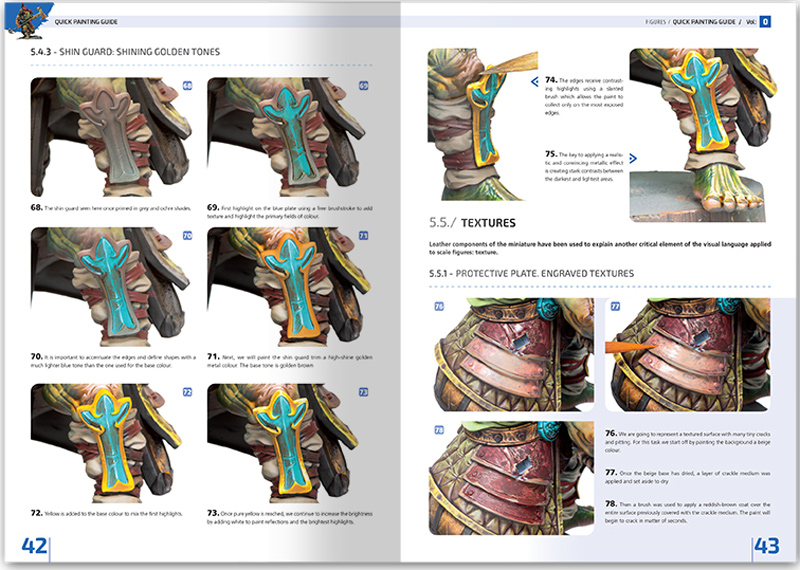Open step 77 crackle medium brush photo
800x570 pixels.
pyautogui.click(x=688, y=355)
